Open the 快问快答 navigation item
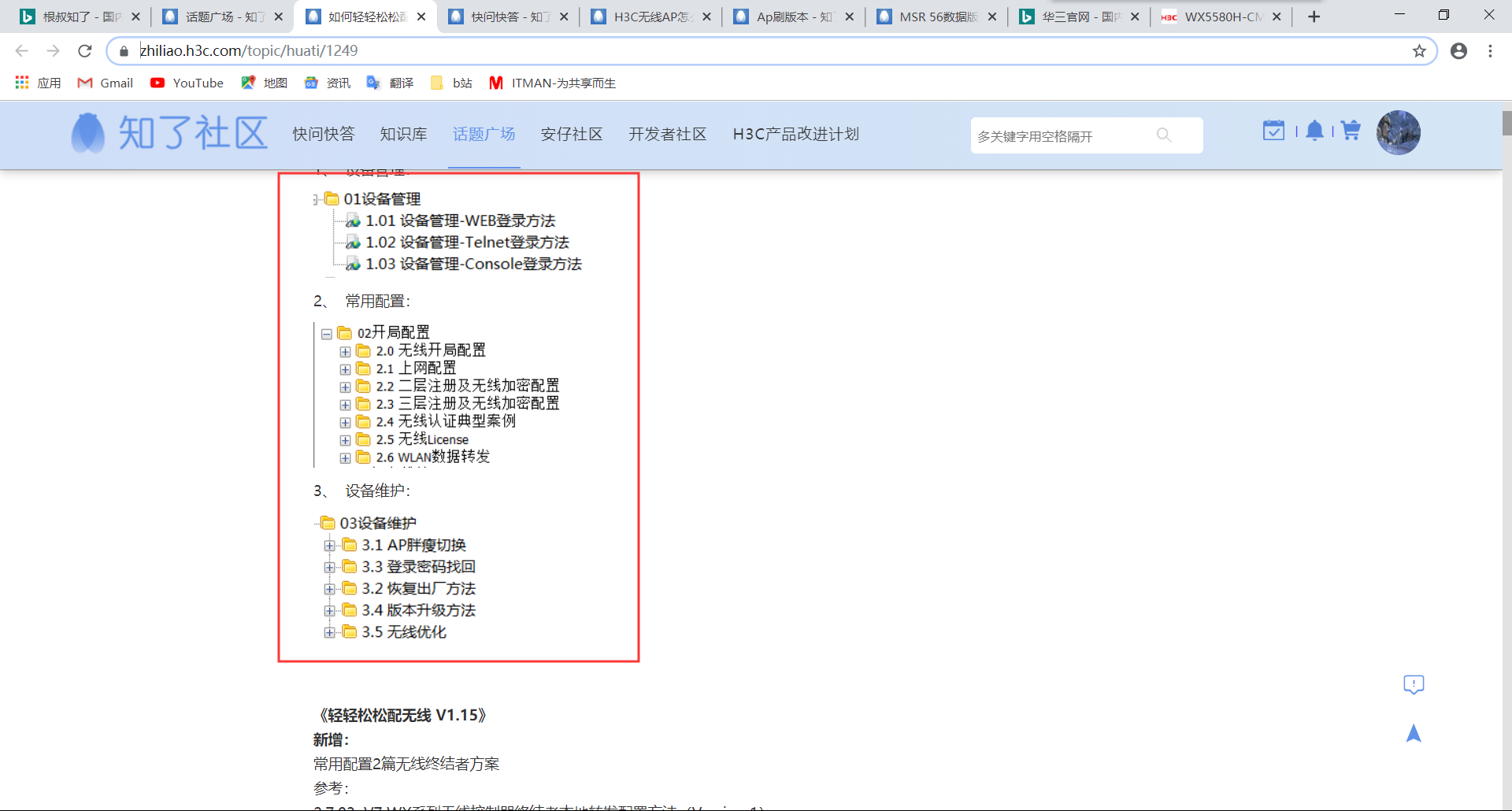Screen dimensions: 1512x811 tap(324, 134)
